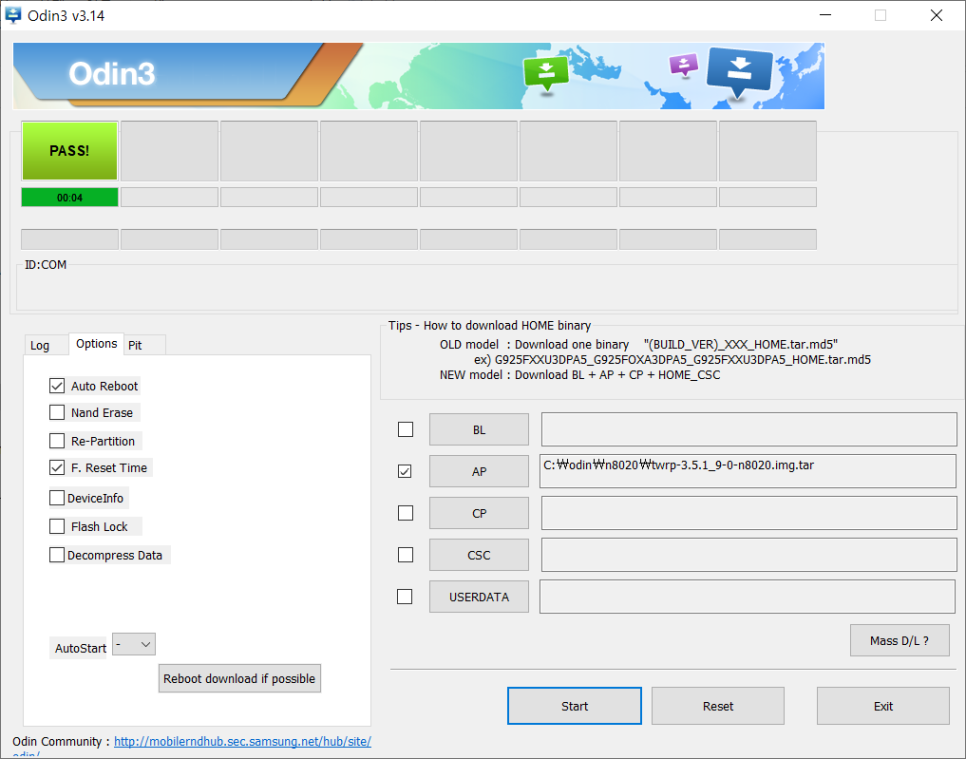
Task: Start the flashing process
Action: [574, 706]
